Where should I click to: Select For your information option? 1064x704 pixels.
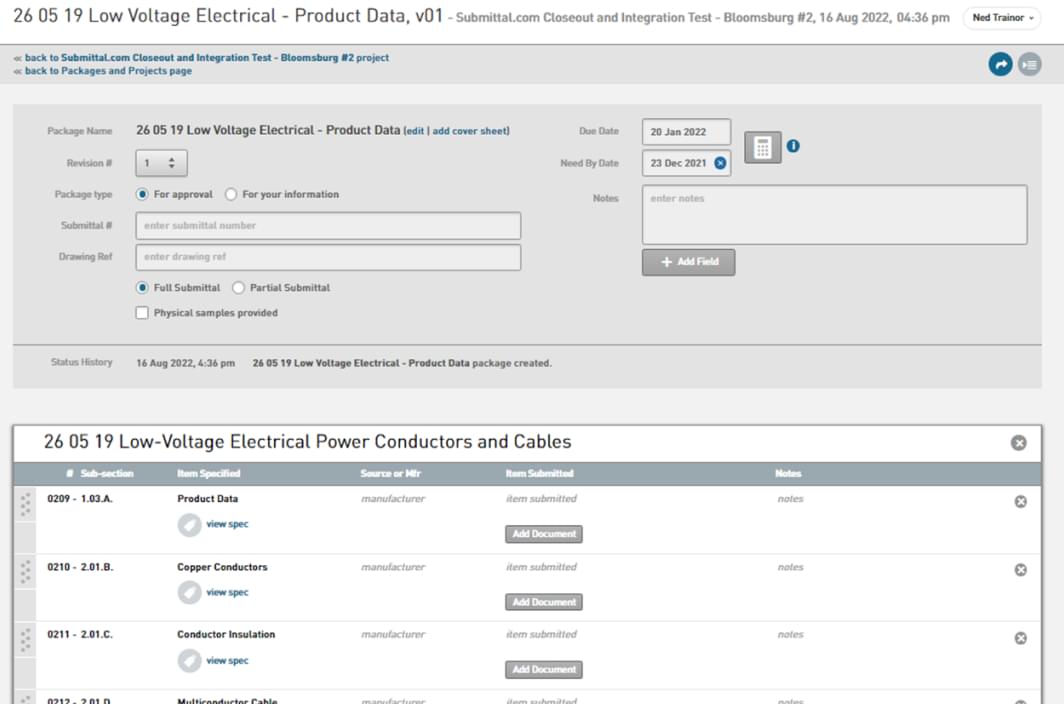[x=231, y=194]
